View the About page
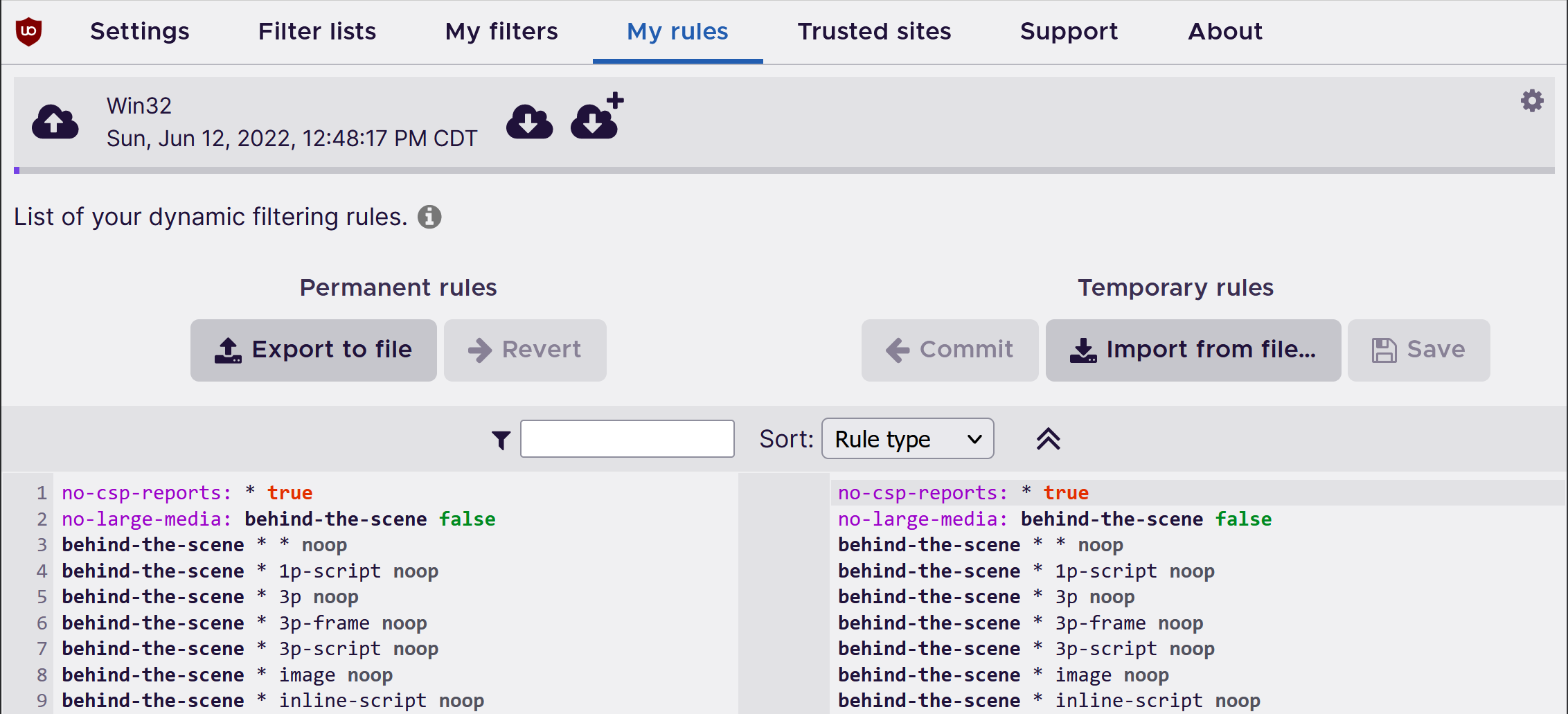1568x714 pixels. coord(1224,31)
